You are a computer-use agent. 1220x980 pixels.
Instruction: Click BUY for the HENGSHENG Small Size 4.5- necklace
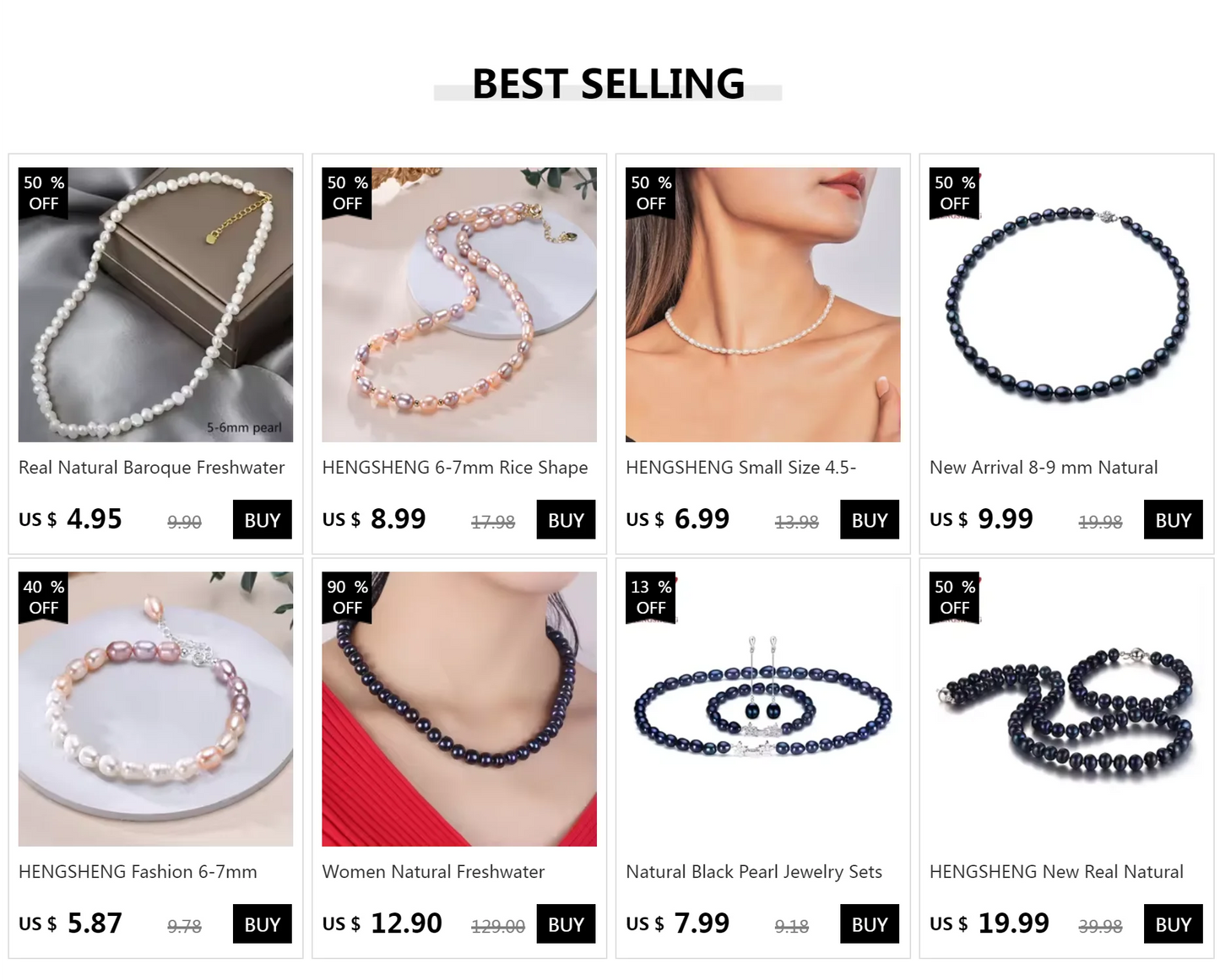(870, 520)
